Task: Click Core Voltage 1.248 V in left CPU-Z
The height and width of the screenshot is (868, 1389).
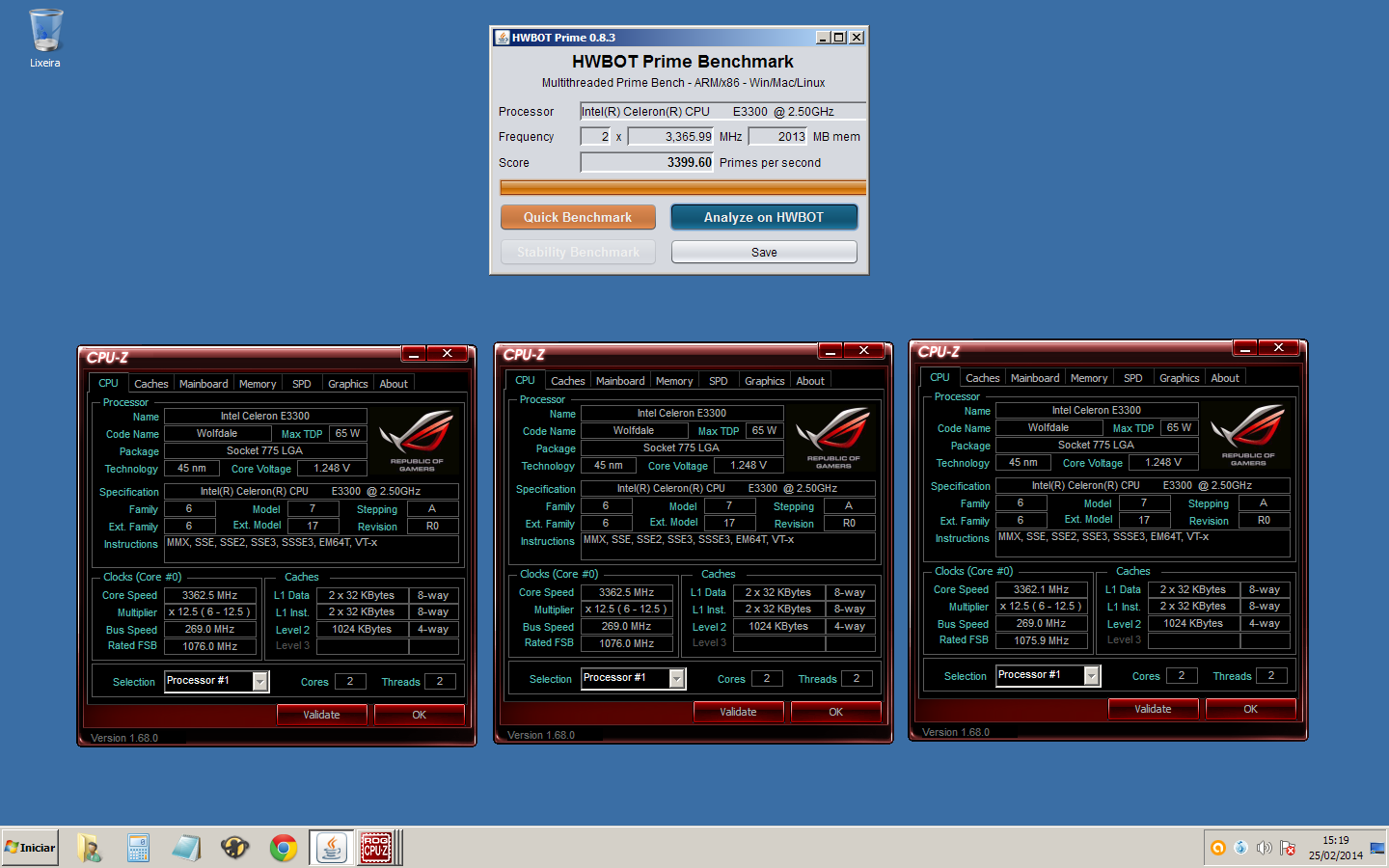Action: 331,468
